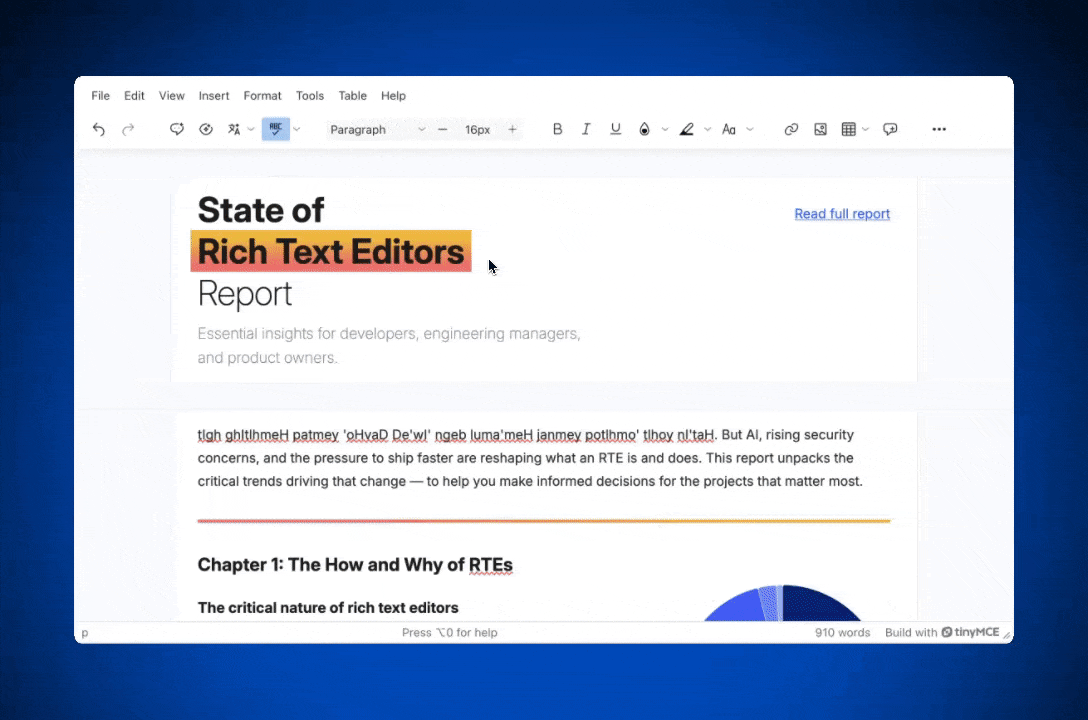Click the Aa change case icon
This screenshot has width=1088, height=720.
[x=729, y=129]
